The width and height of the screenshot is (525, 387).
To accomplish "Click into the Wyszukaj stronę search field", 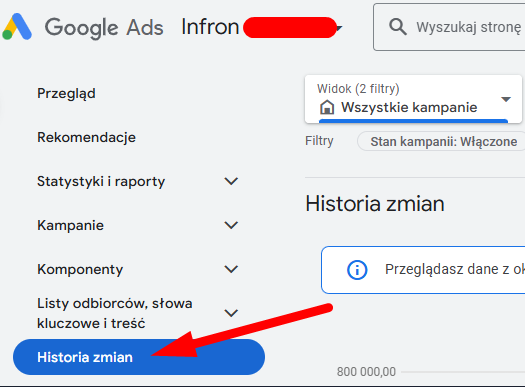I will coord(450,27).
